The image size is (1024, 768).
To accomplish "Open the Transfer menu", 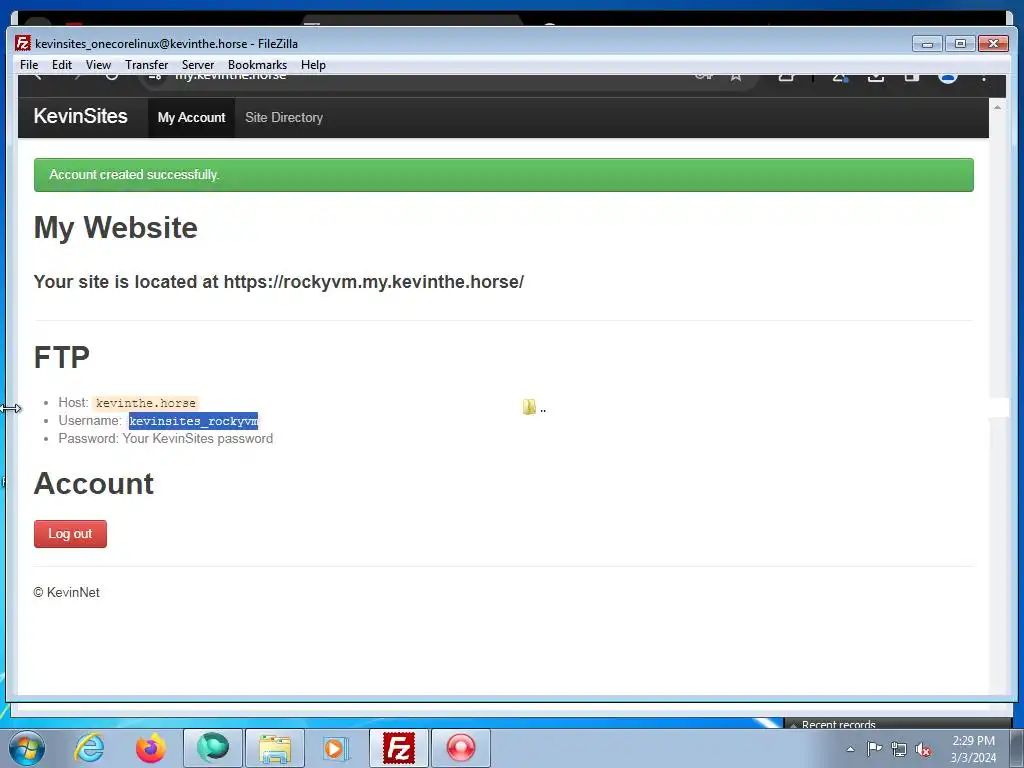I will [146, 65].
